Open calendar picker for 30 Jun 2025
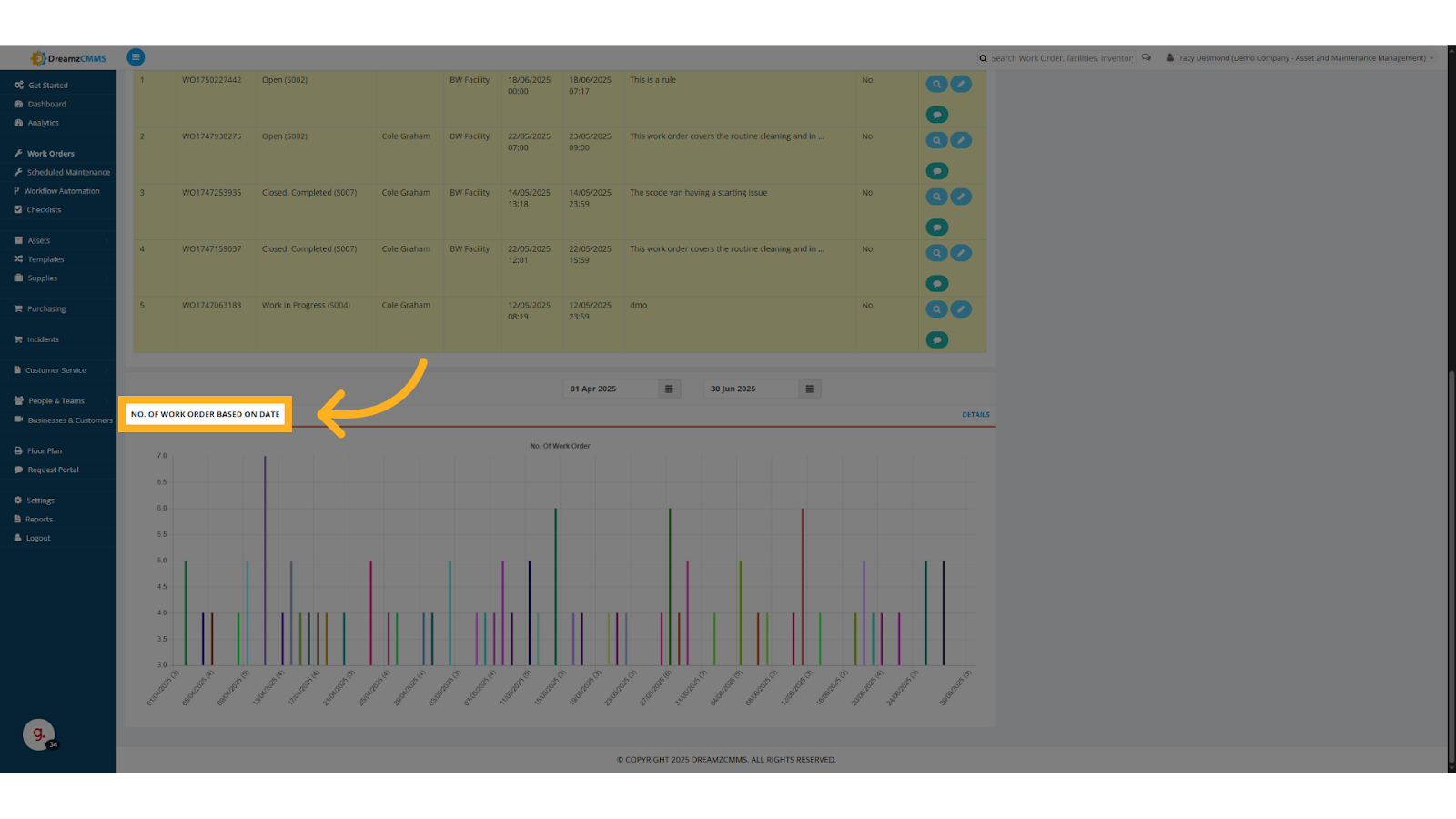Viewport: 1456px width, 819px height. click(x=810, y=389)
